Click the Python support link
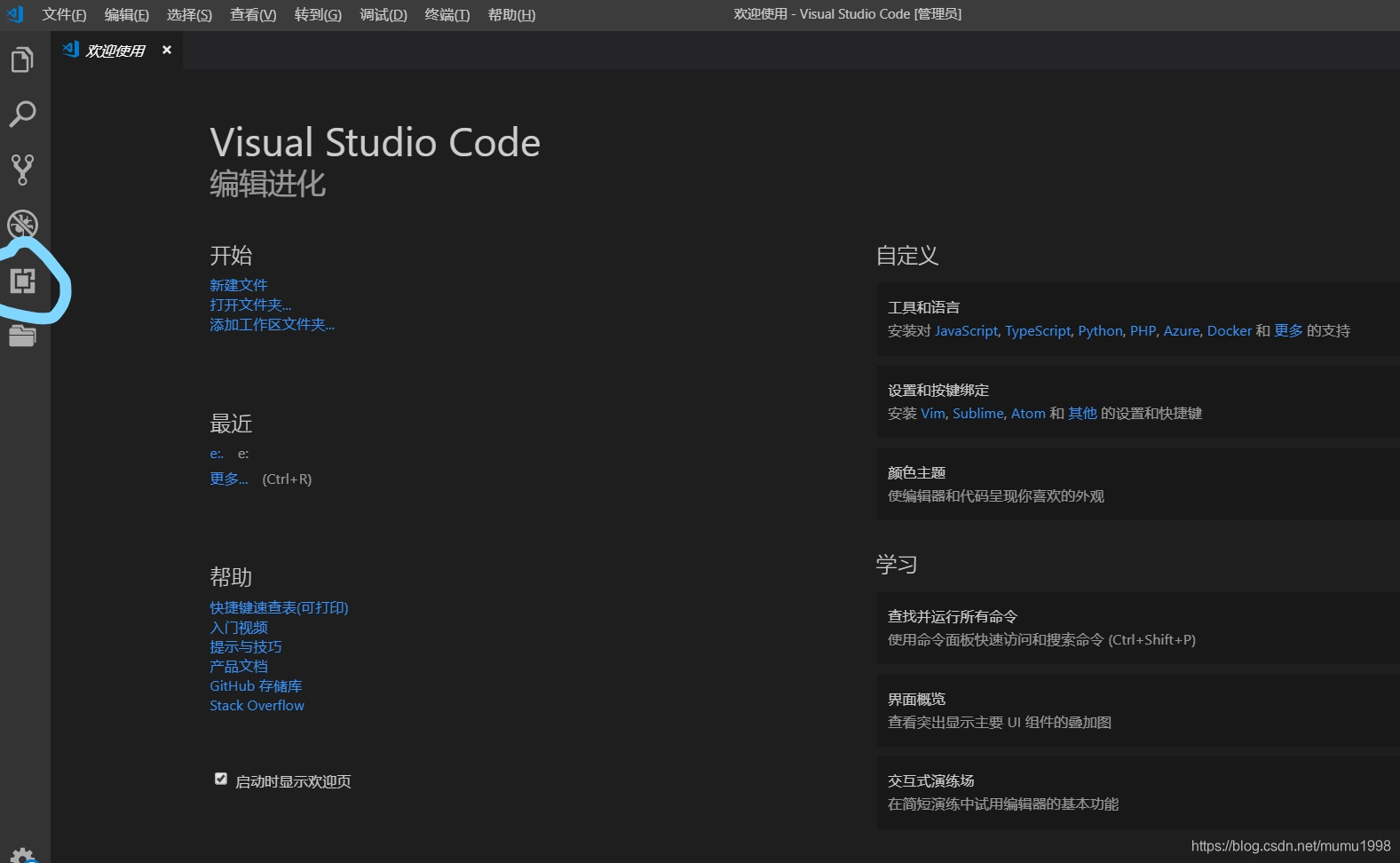This screenshot has width=1400, height=863. click(1100, 330)
